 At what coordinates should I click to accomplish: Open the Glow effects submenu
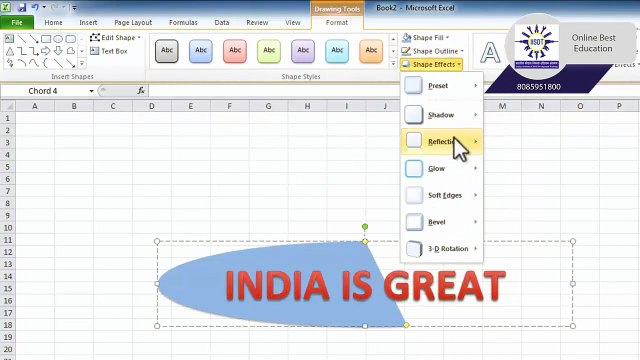coord(442,169)
